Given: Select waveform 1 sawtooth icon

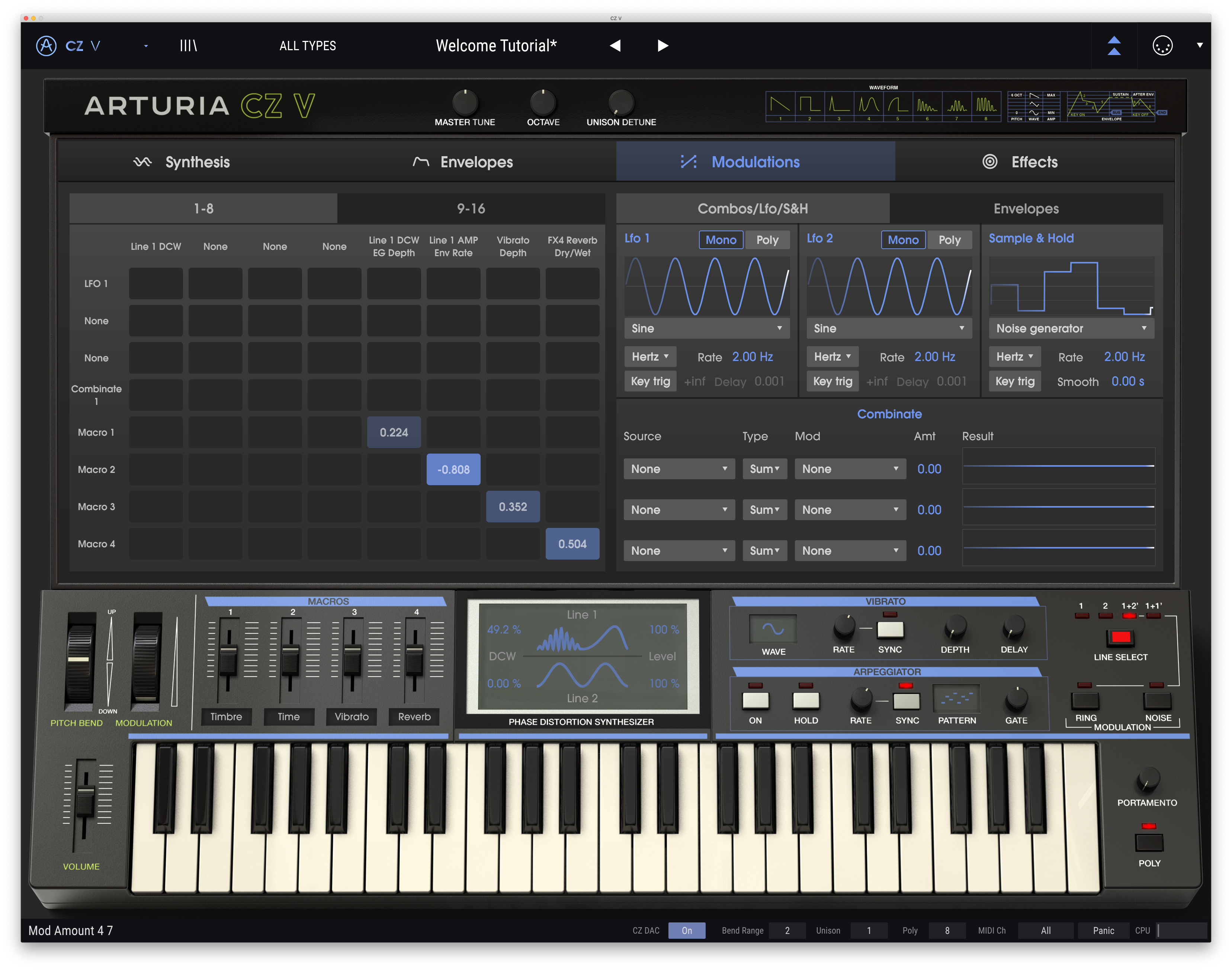Looking at the screenshot, I should pyautogui.click(x=780, y=106).
